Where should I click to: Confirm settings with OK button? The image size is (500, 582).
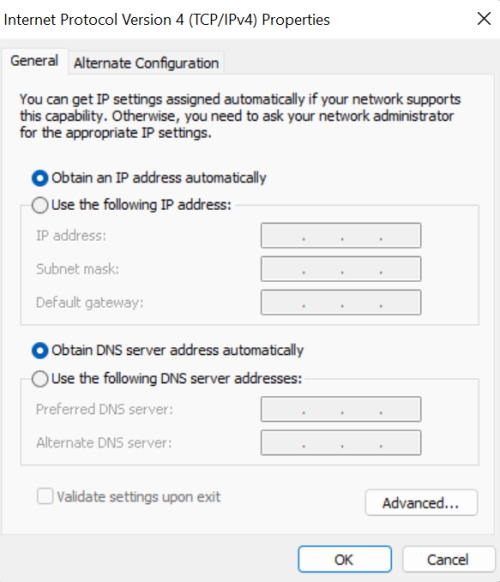(344, 559)
